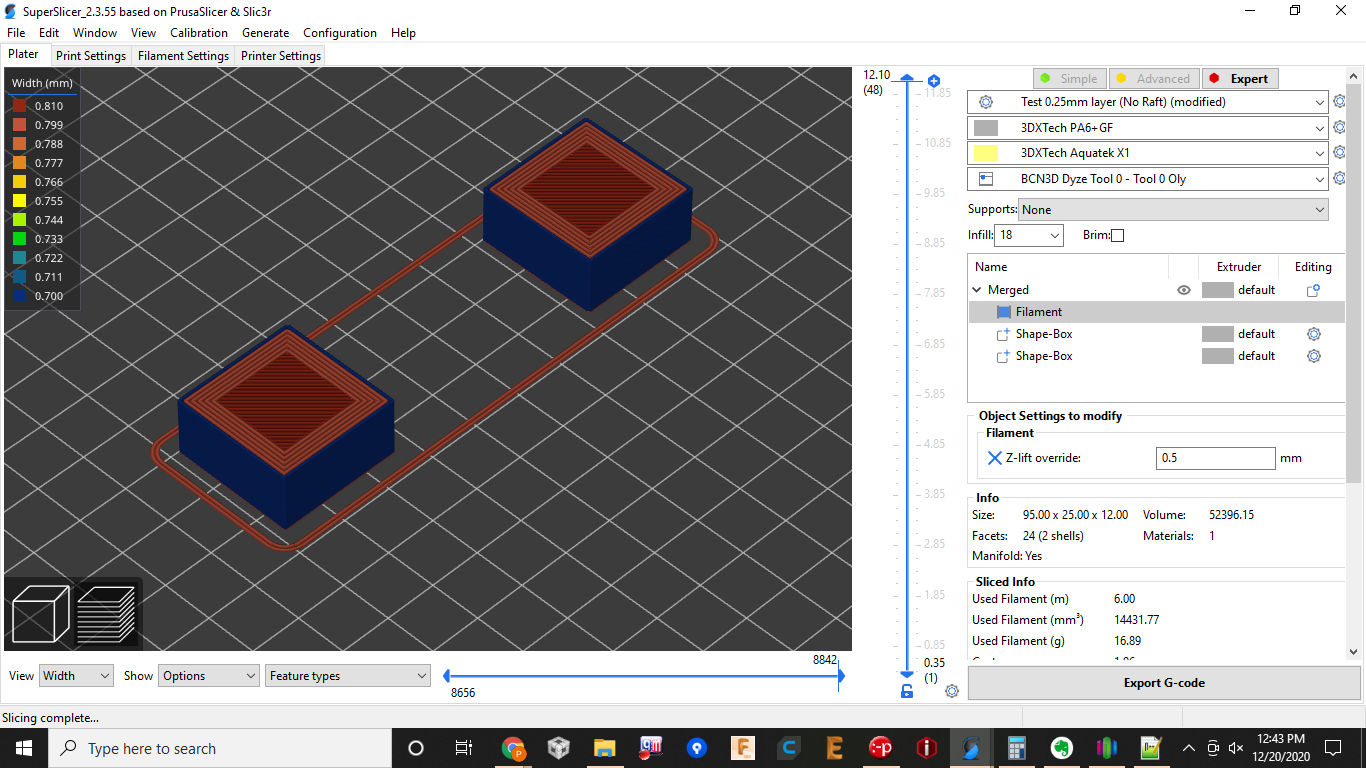
Task: Open settings gear beside Test 0.25mm print profile
Action: point(1339,101)
